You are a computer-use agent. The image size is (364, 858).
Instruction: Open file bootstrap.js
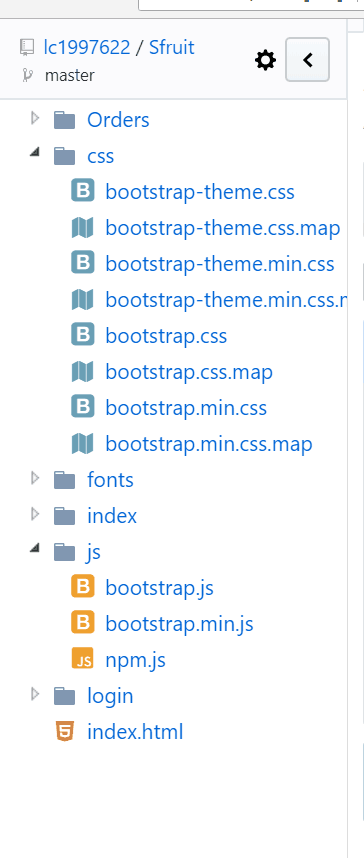pyautogui.click(x=159, y=588)
